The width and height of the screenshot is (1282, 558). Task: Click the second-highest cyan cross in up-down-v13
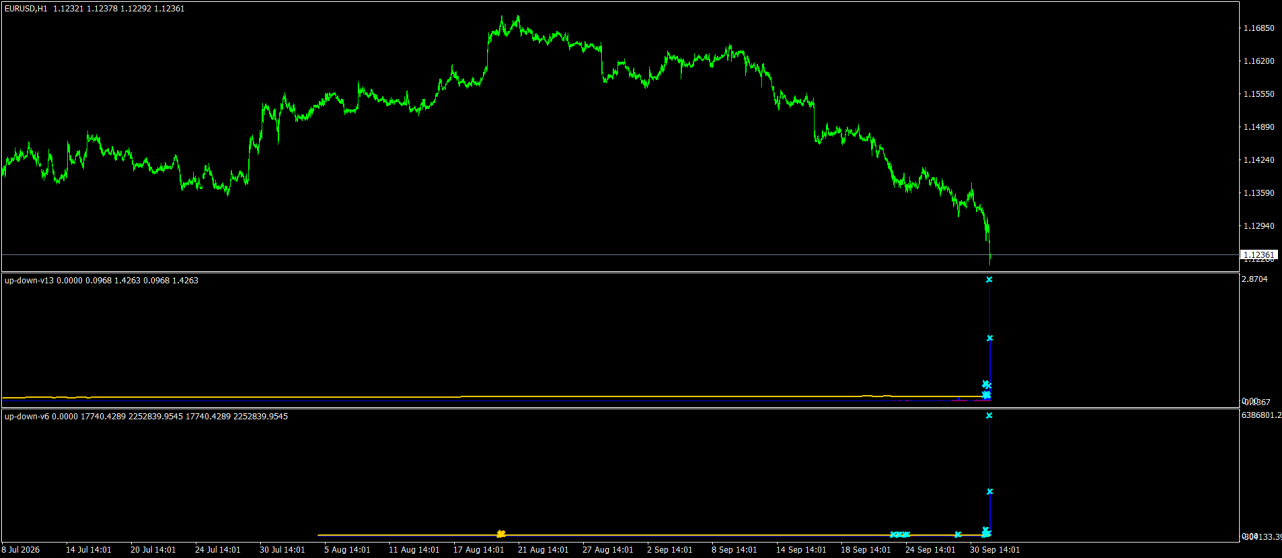[989, 338]
